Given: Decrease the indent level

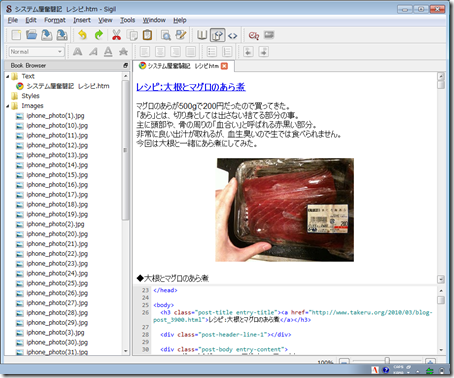Looking at the screenshot, I should click(x=248, y=52).
